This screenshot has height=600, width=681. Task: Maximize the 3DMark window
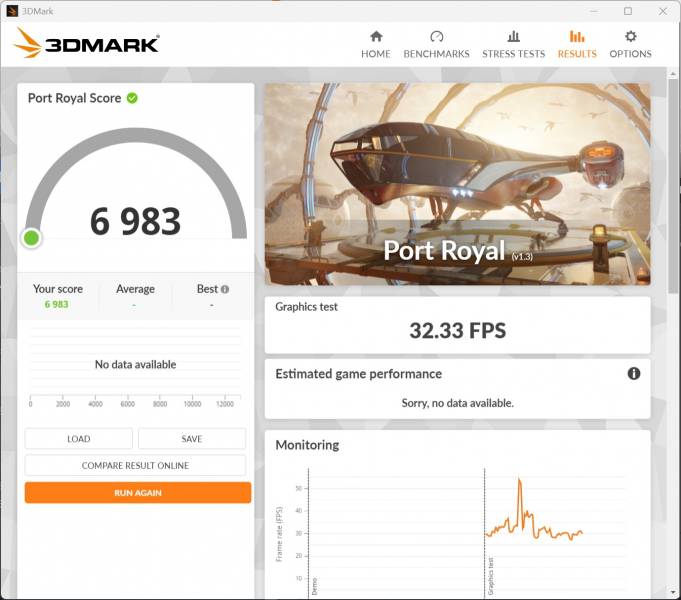click(628, 11)
